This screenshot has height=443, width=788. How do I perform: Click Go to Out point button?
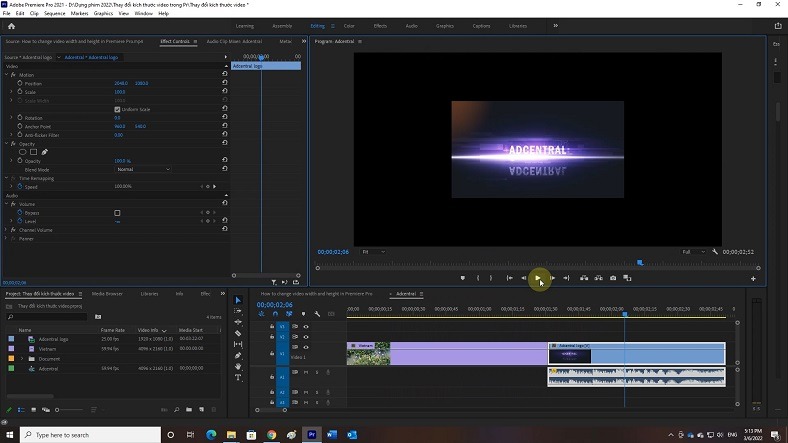pos(566,278)
